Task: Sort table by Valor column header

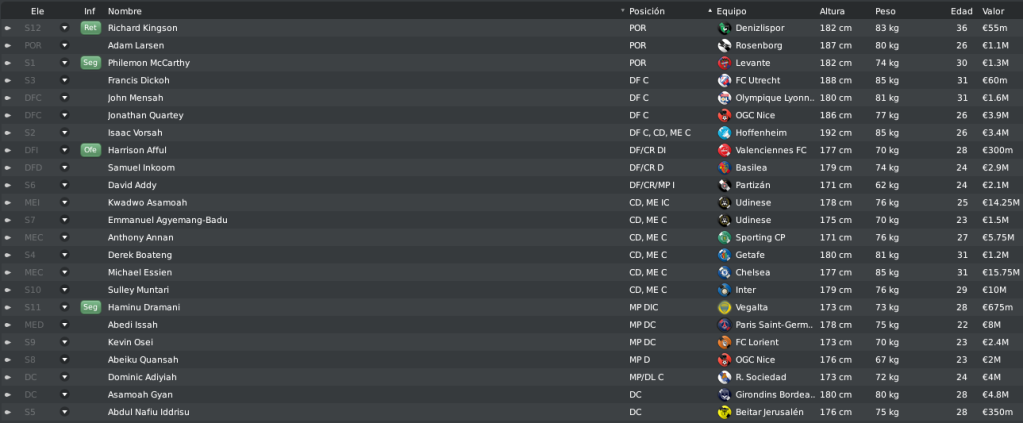Action: [993, 11]
